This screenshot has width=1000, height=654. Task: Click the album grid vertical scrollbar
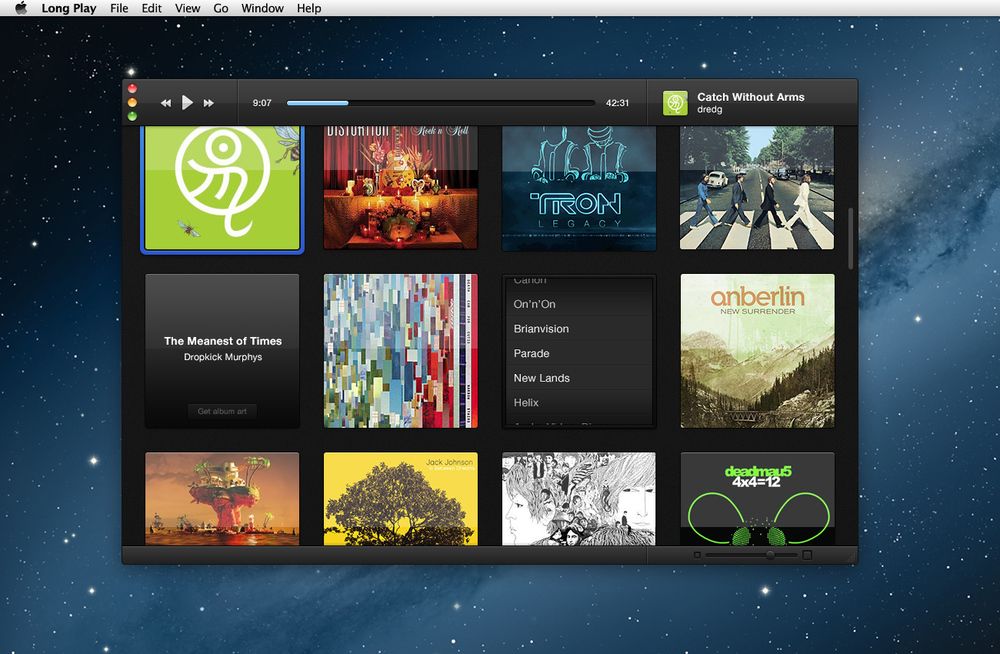[851, 237]
